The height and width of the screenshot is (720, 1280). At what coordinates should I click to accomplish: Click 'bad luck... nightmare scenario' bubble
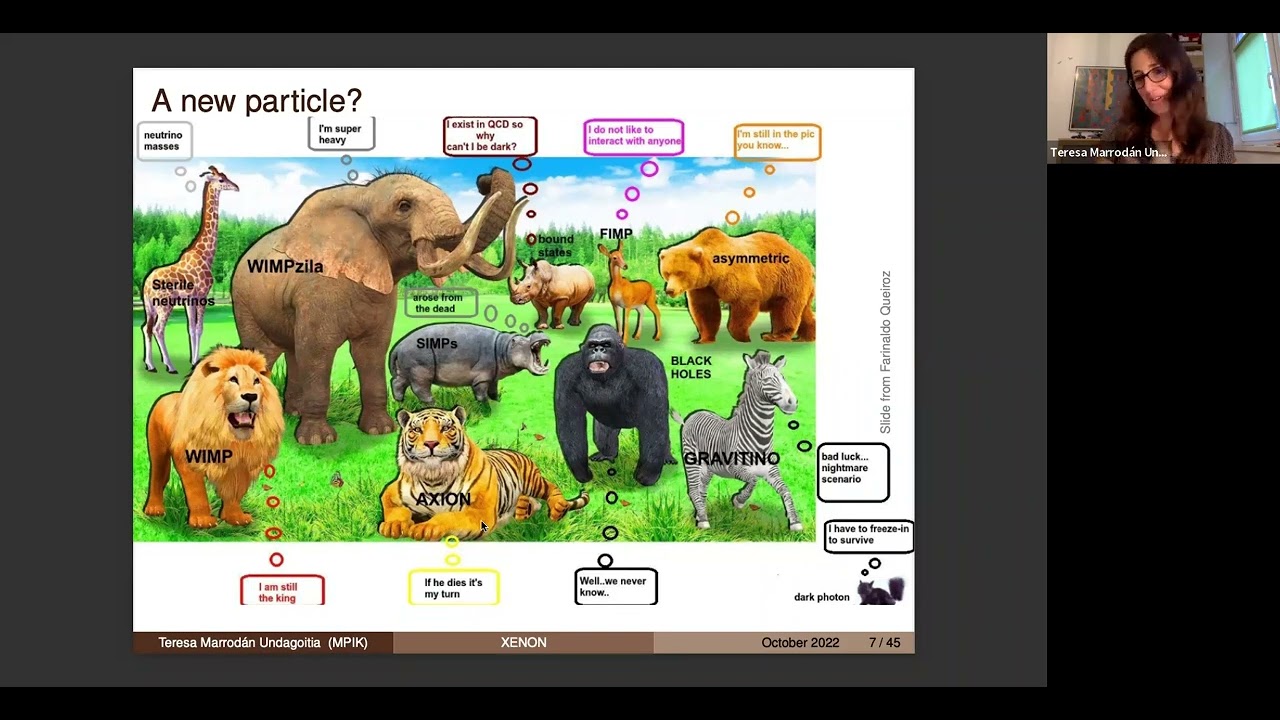[x=853, y=472]
